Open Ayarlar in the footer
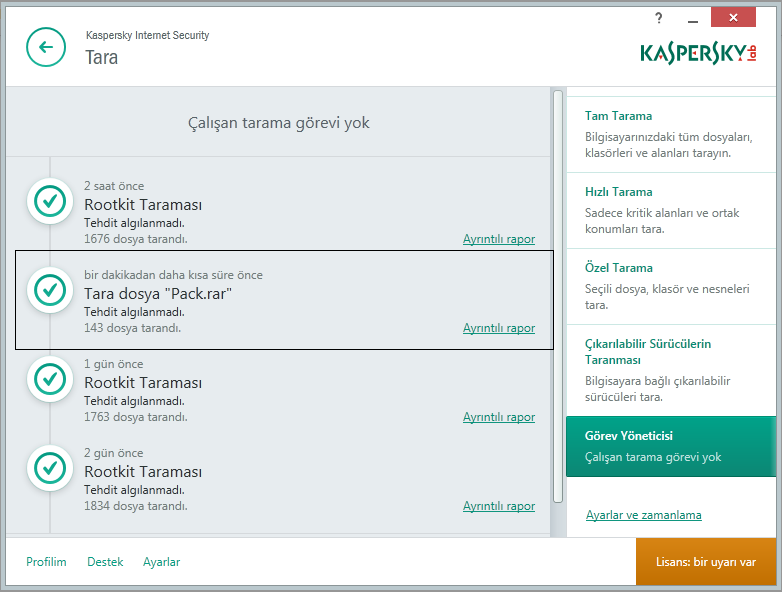This screenshot has width=782, height=592. pyautogui.click(x=162, y=562)
